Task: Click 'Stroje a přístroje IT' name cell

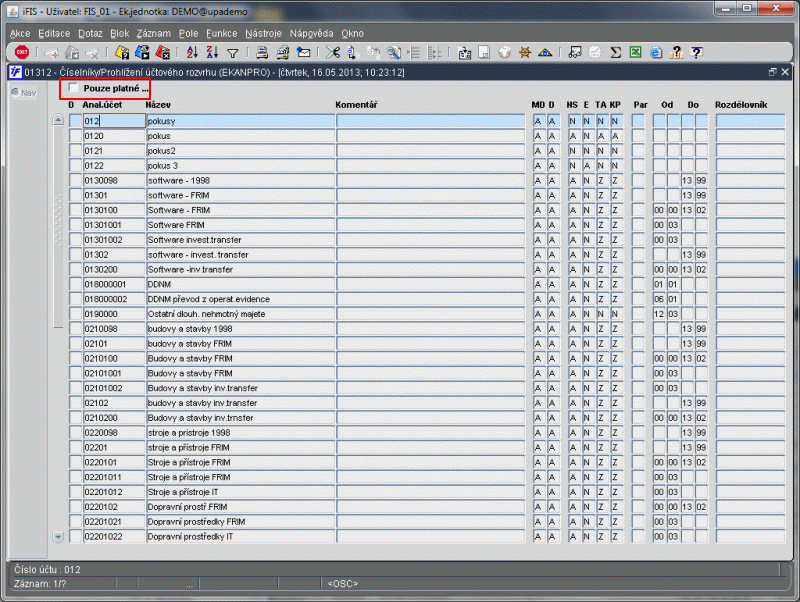Action: point(240,492)
